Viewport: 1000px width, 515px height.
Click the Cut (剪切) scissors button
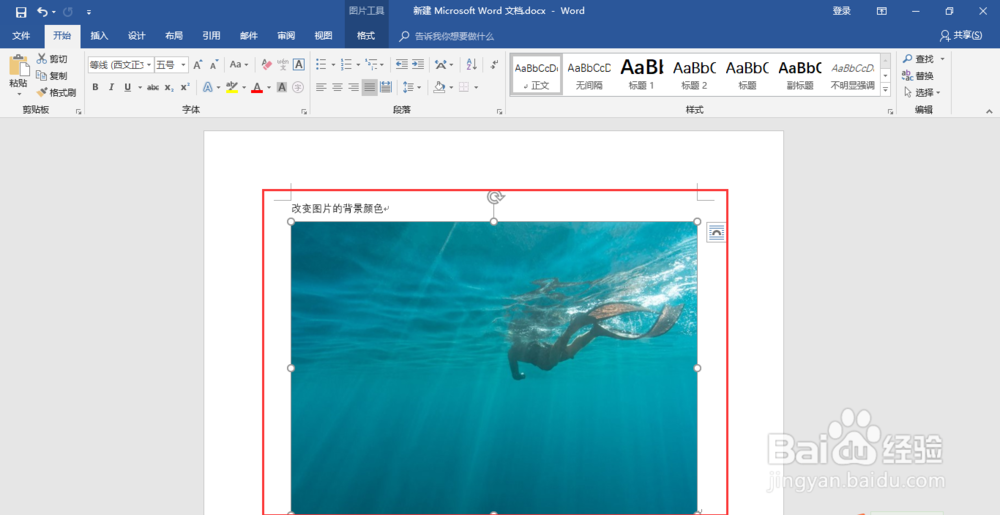(x=52, y=59)
